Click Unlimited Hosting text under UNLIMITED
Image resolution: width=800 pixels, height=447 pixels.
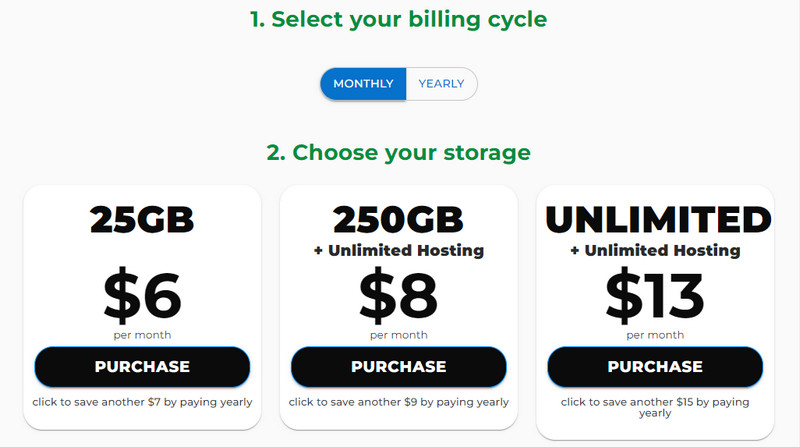pyautogui.click(x=655, y=250)
